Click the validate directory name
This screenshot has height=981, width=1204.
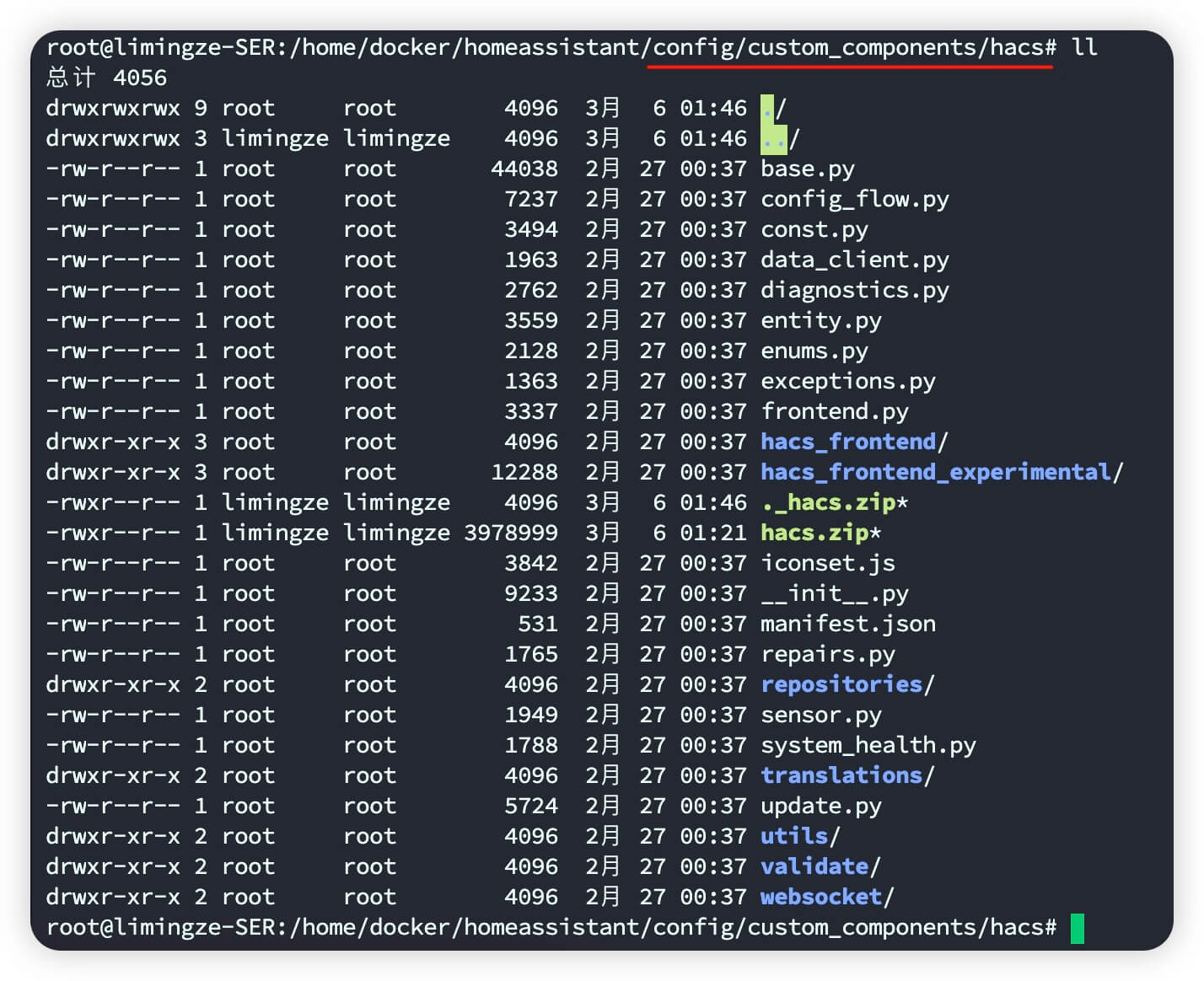tap(814, 867)
